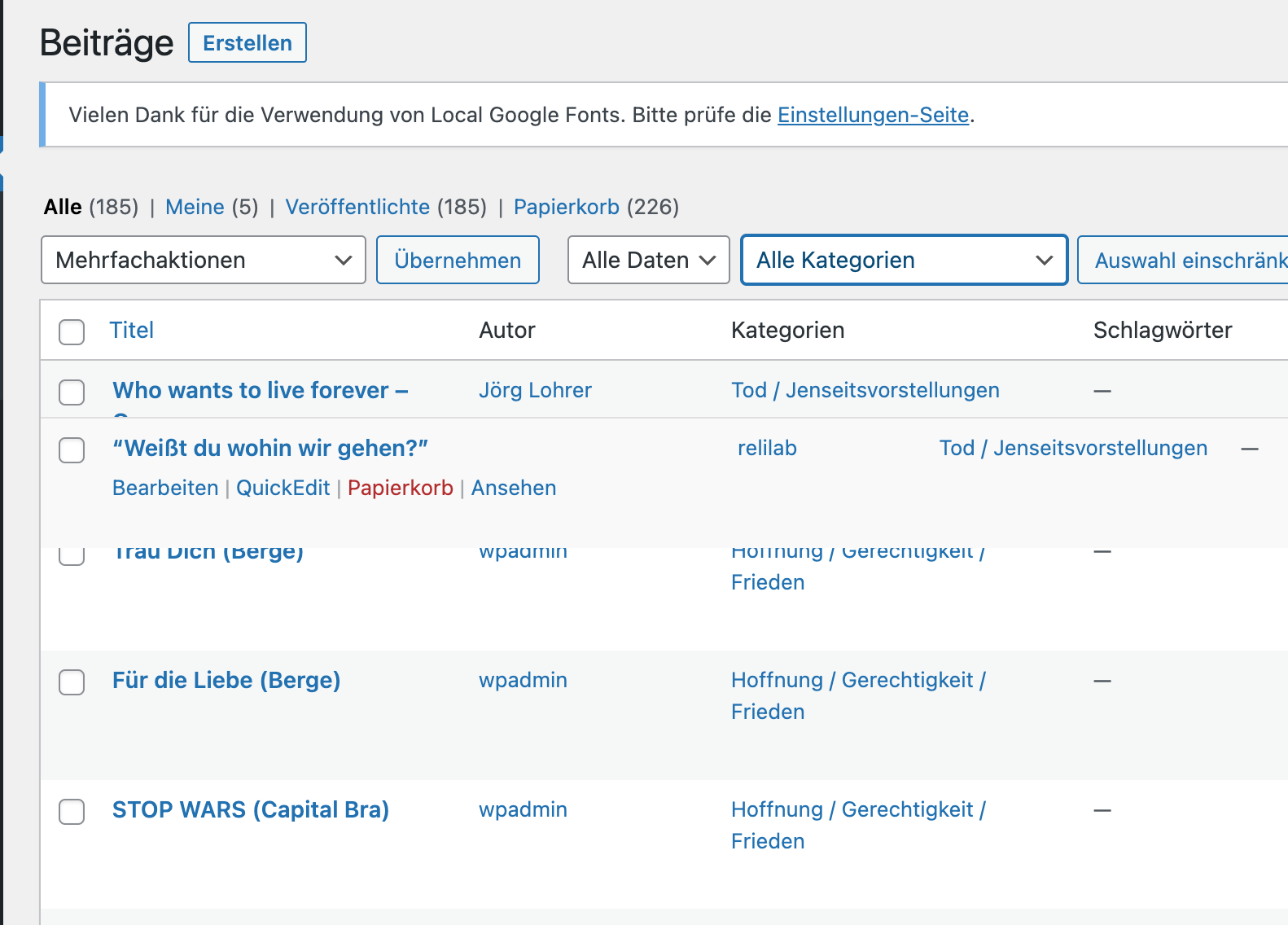Open author Jörg Lohrer's posts
The width and height of the screenshot is (1288, 925).
(x=535, y=390)
